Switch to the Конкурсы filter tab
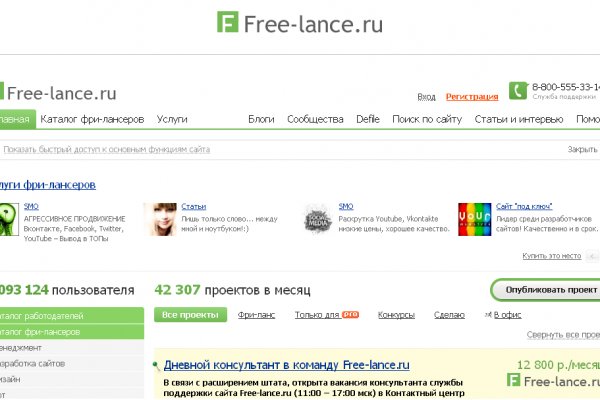This screenshot has width=600, height=400. [x=396, y=315]
